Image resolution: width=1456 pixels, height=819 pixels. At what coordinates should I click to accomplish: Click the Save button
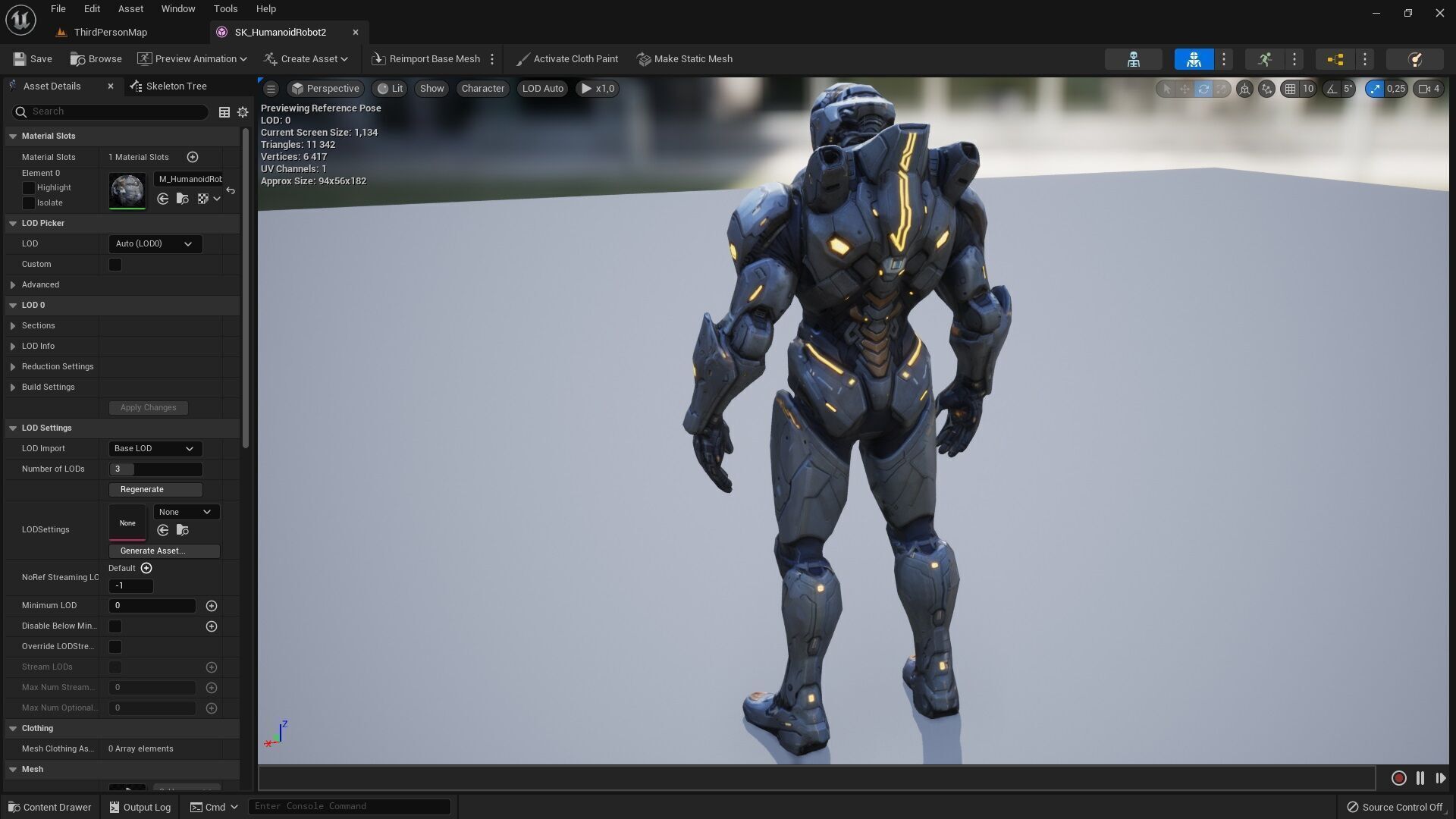pyautogui.click(x=33, y=59)
